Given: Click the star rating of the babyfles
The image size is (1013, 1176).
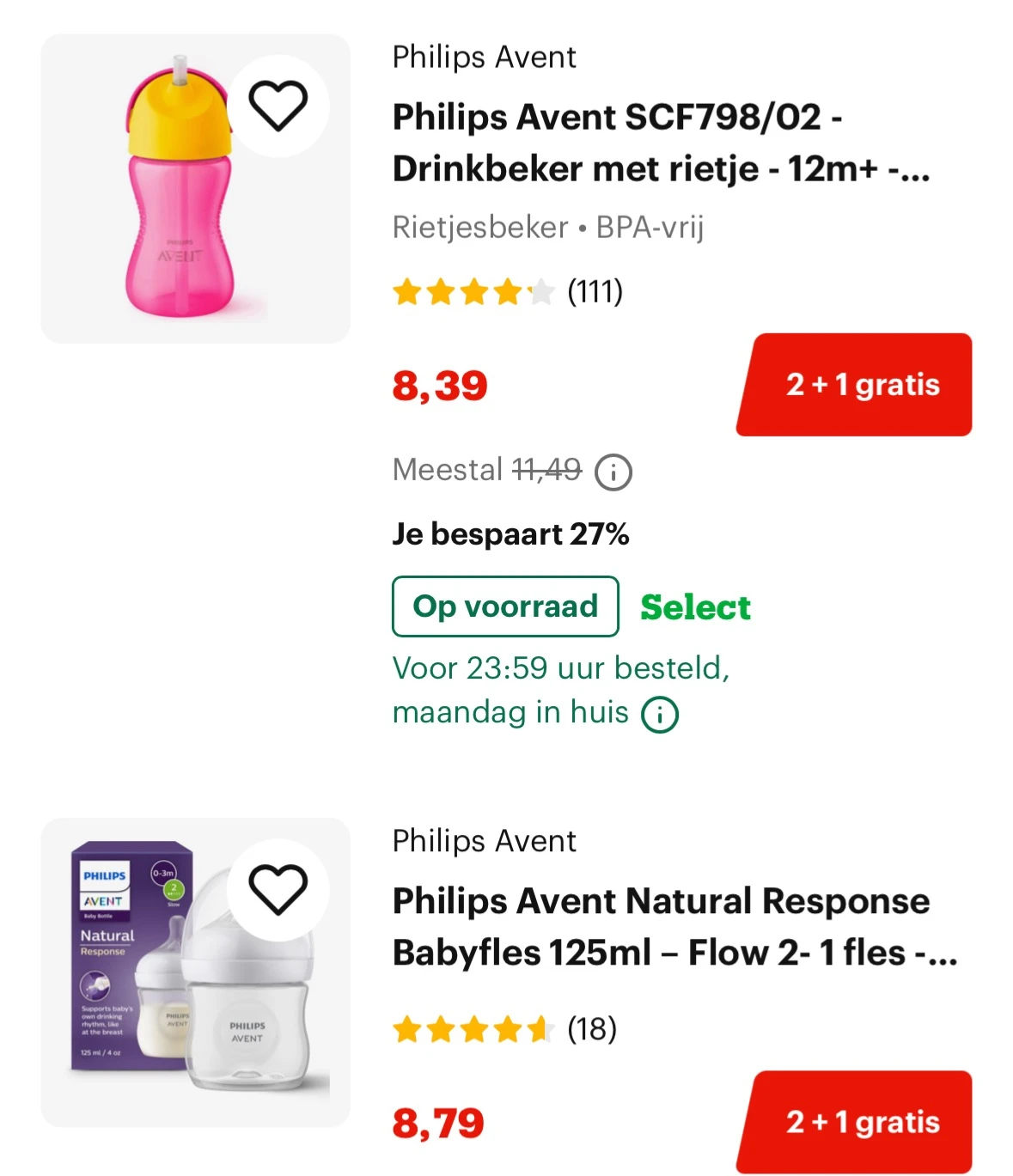Looking at the screenshot, I should (472, 1027).
